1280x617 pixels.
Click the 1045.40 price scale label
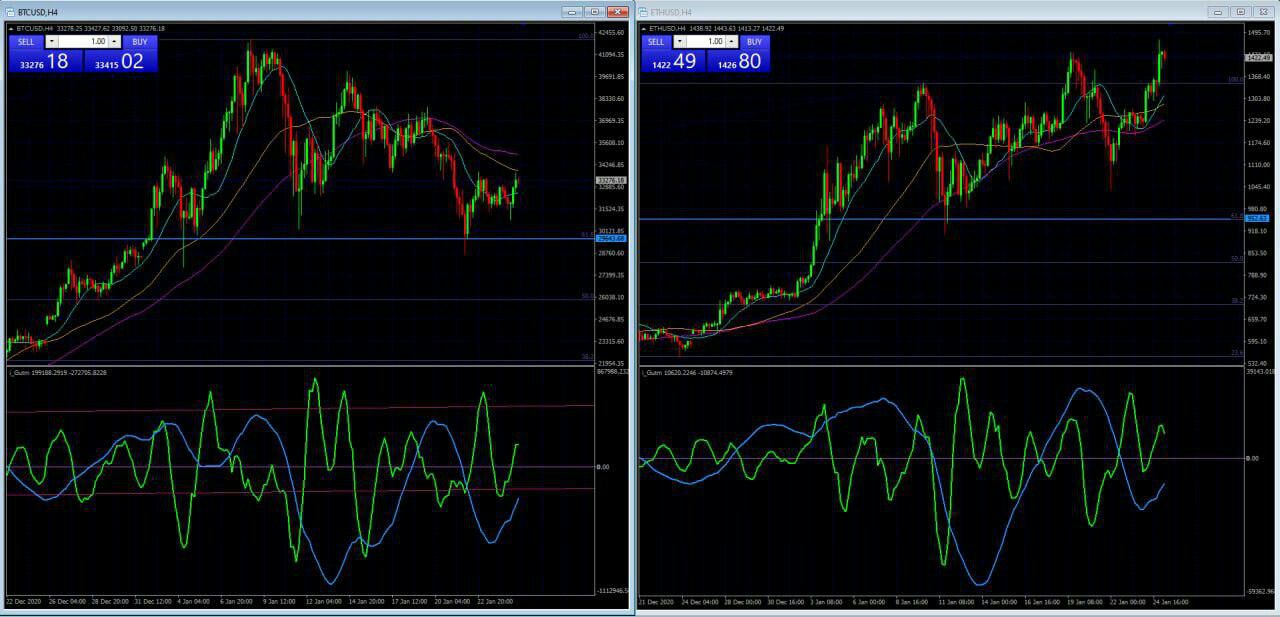coord(1259,187)
